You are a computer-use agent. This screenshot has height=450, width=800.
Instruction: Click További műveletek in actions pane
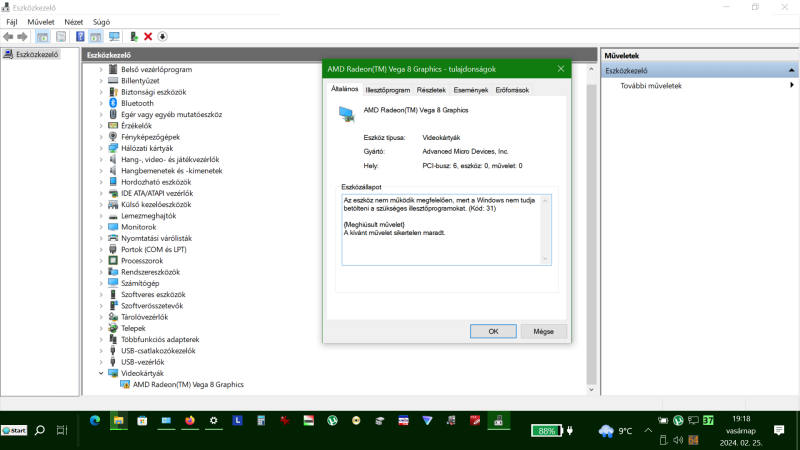[x=651, y=86]
